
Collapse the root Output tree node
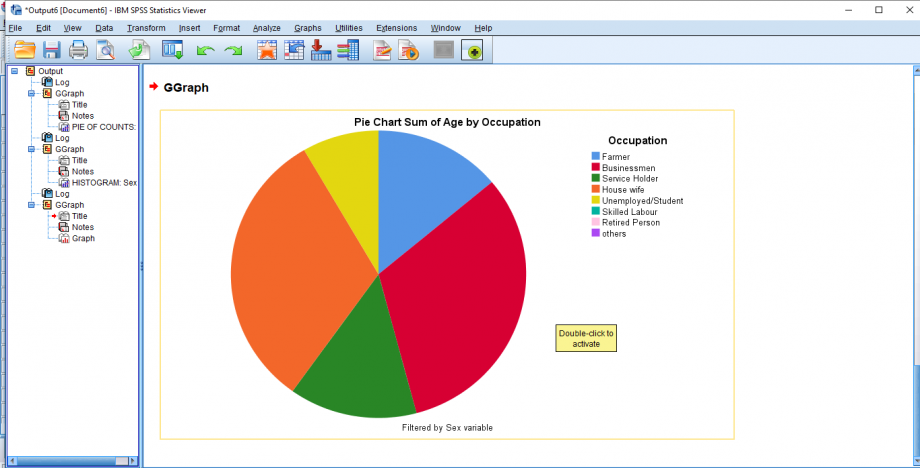click(15, 71)
